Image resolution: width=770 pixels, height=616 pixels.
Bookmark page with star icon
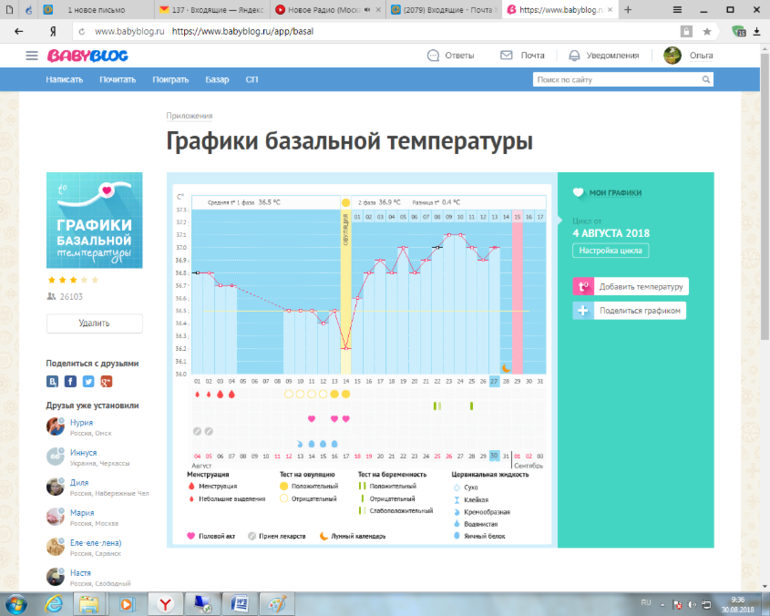coord(707,31)
